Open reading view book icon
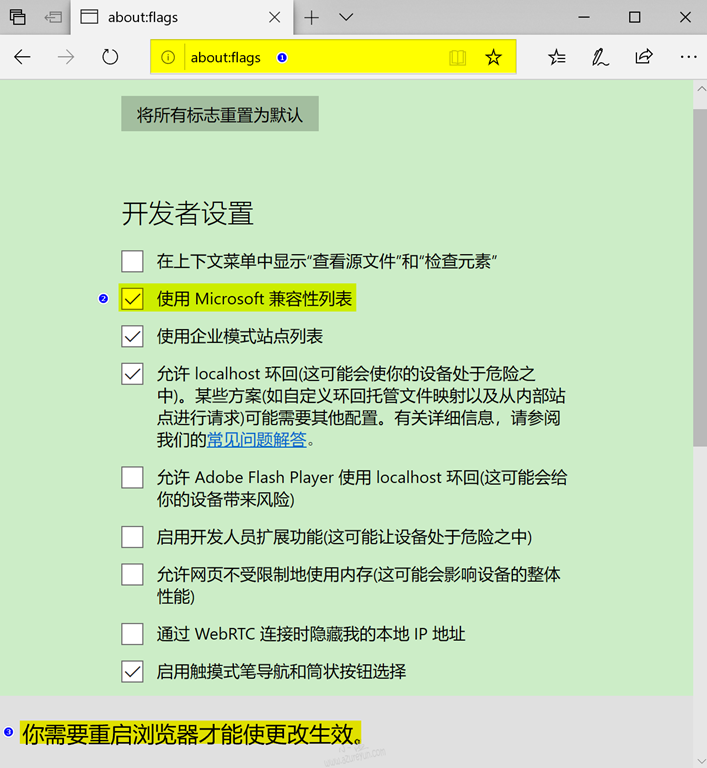The image size is (707, 768). click(457, 57)
